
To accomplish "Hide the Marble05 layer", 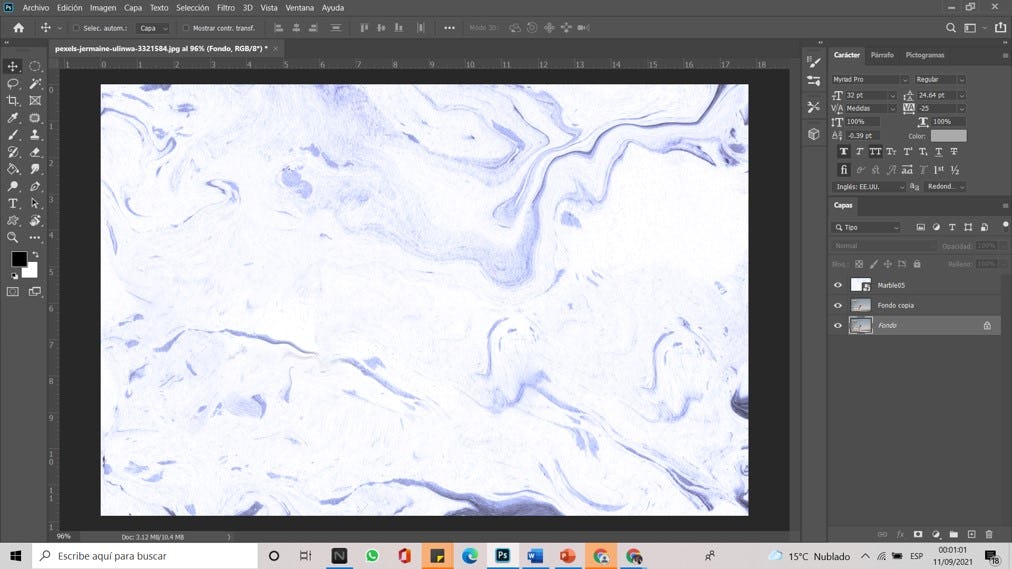I will 838,285.
